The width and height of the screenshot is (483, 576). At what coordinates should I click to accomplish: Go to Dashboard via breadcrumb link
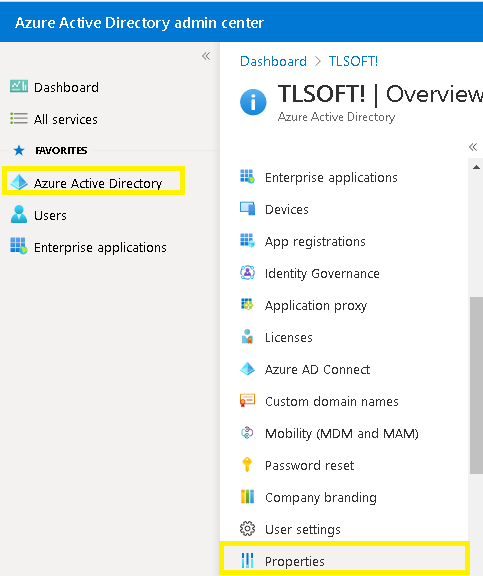click(x=273, y=61)
